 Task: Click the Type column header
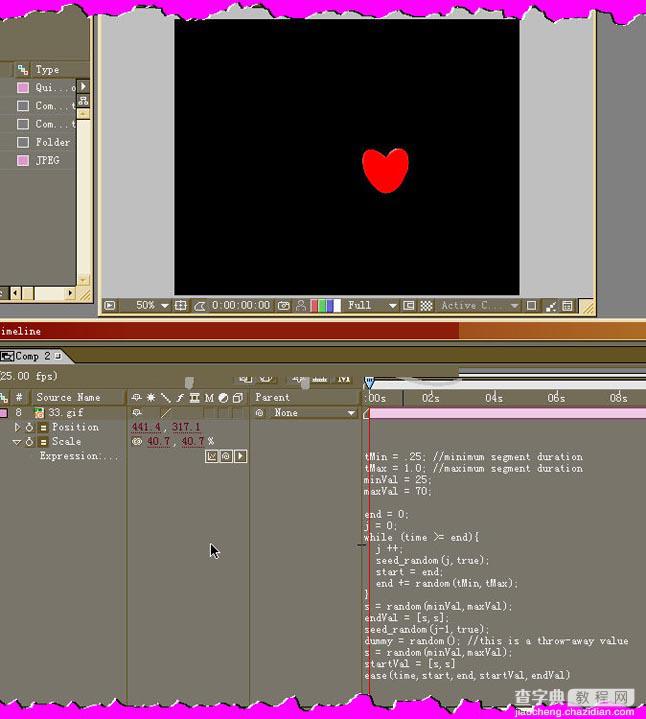(x=47, y=70)
